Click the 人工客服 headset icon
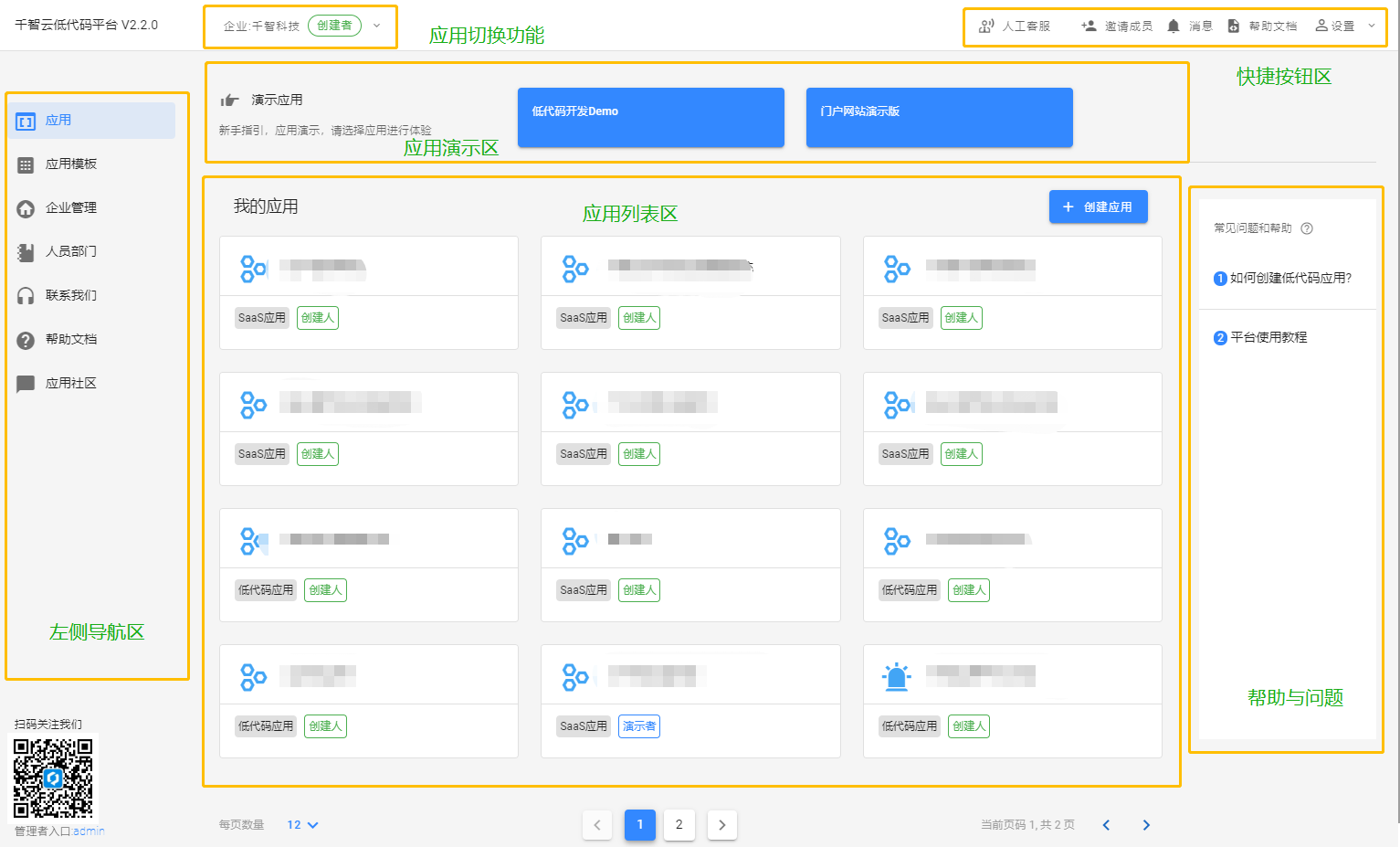The image size is (1400, 847). pos(986,26)
